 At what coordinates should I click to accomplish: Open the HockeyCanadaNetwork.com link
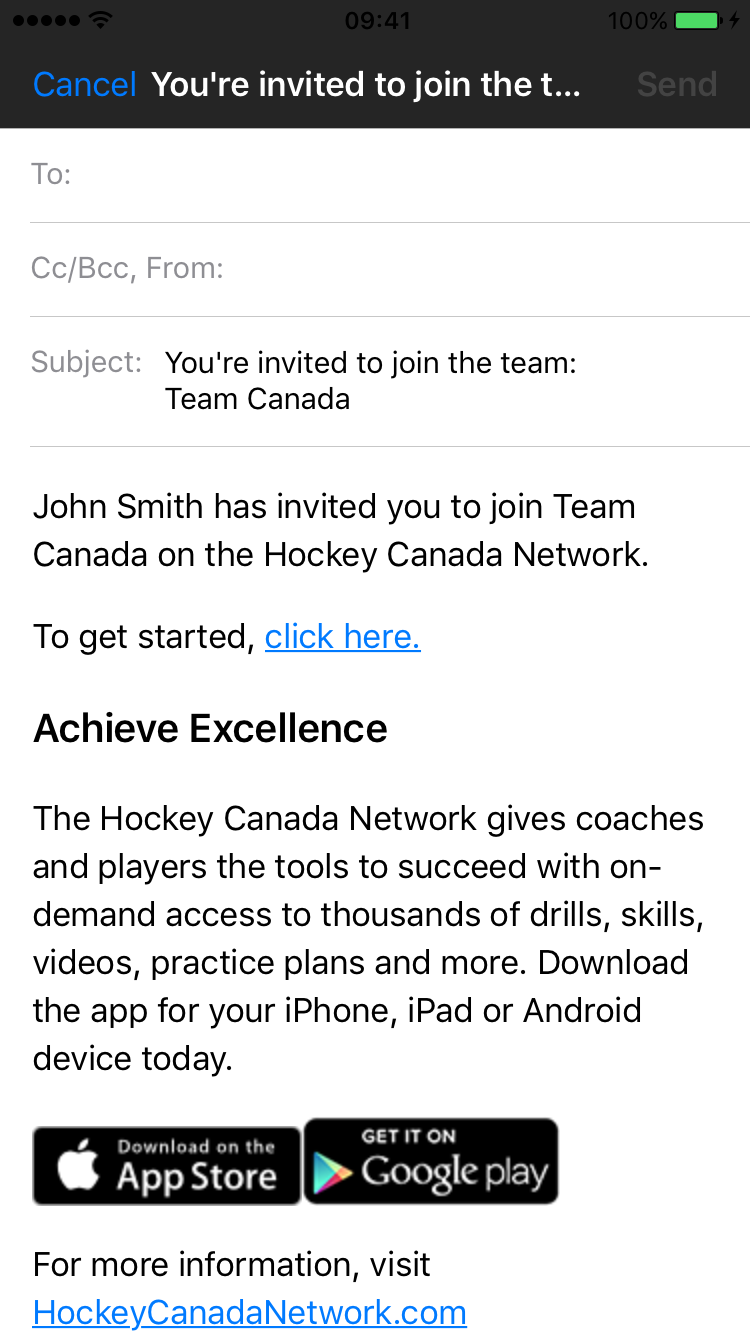(250, 1311)
